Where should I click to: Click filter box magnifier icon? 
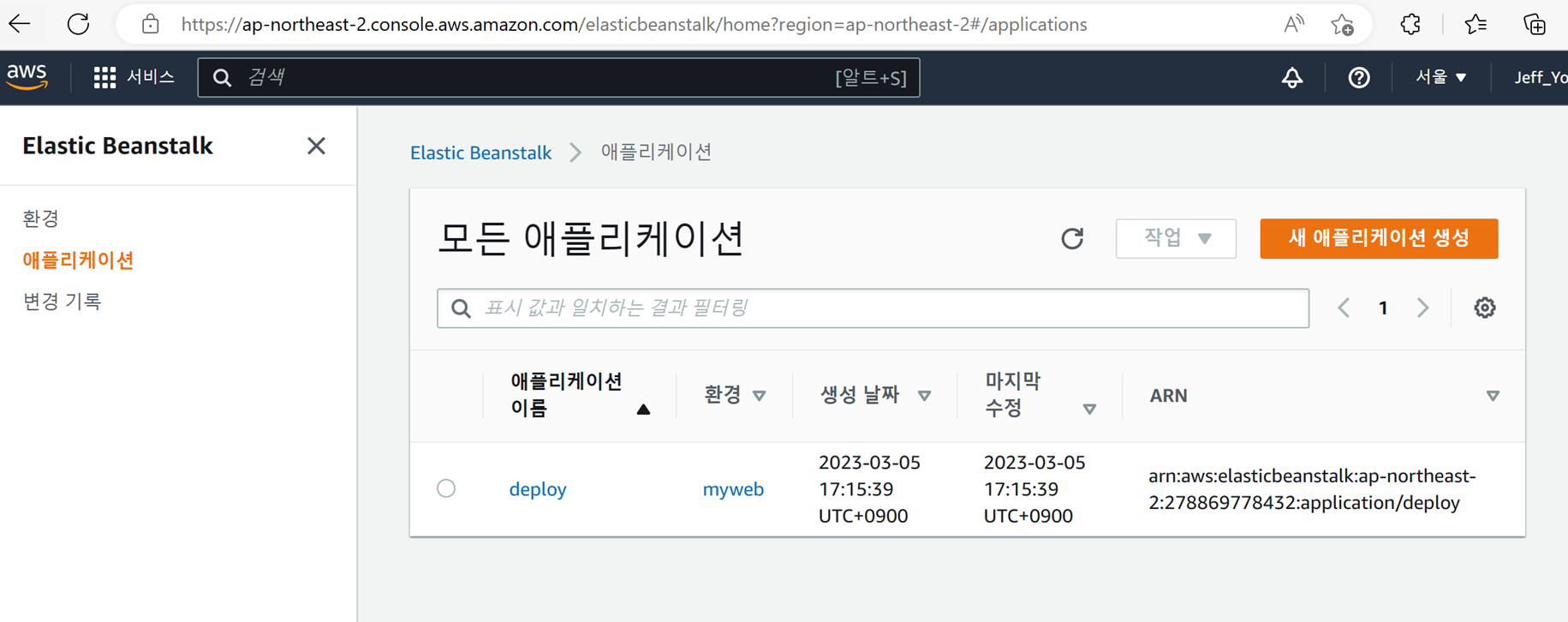pyautogui.click(x=461, y=308)
